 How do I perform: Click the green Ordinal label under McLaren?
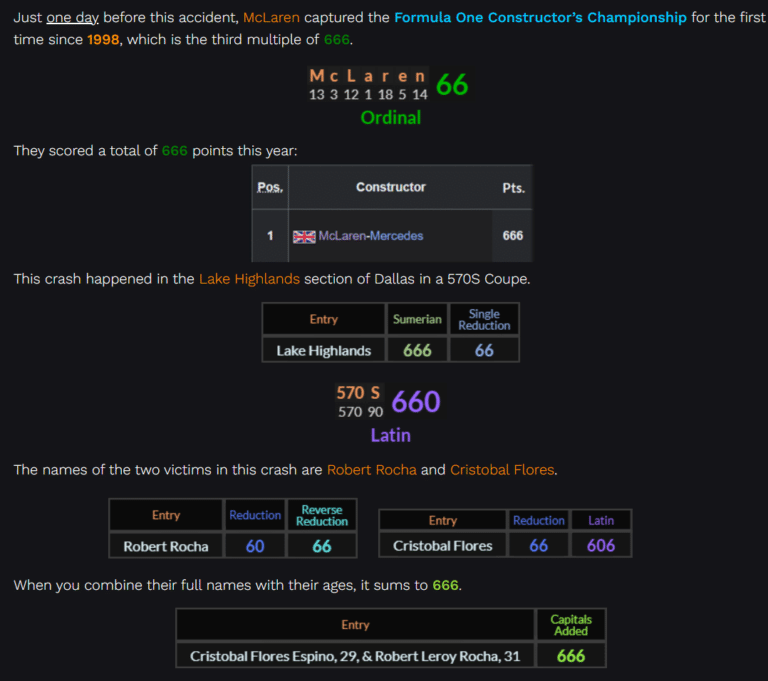(x=390, y=118)
